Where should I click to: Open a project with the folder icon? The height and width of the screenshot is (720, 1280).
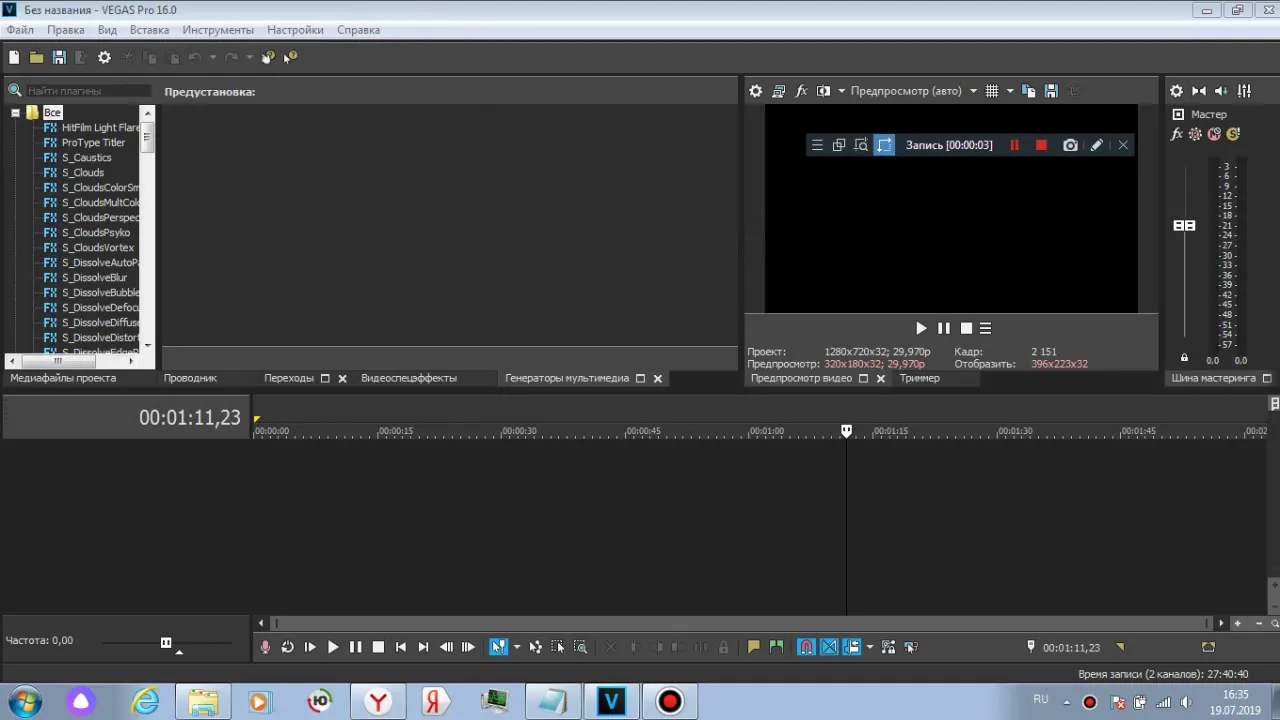pos(36,58)
